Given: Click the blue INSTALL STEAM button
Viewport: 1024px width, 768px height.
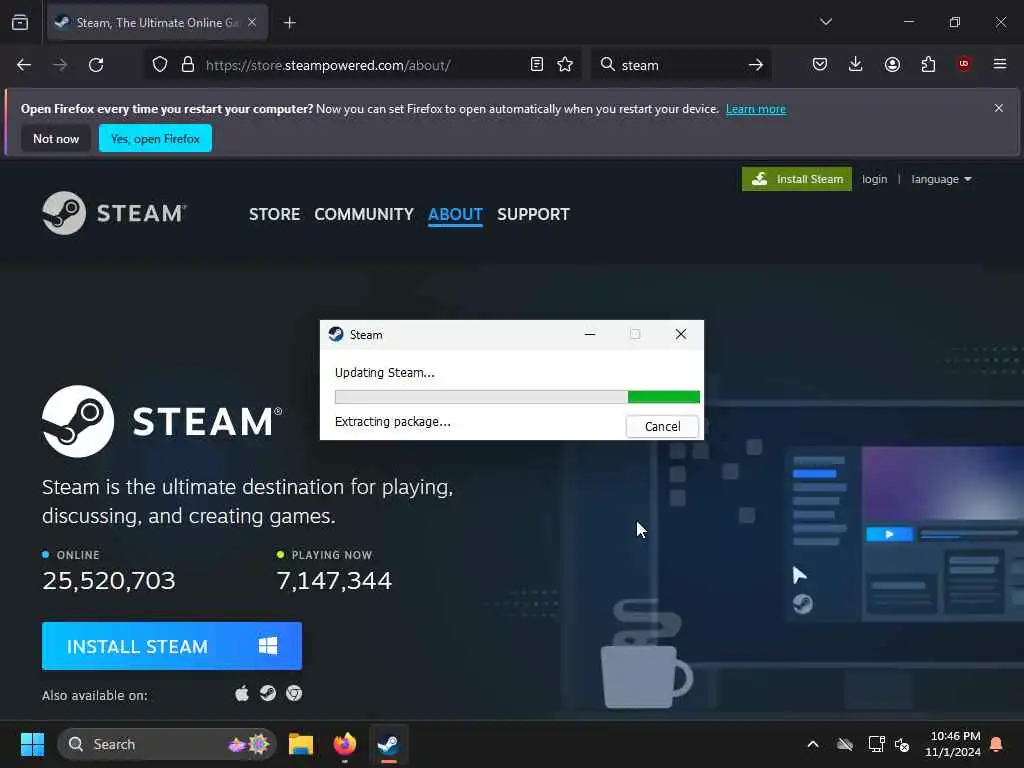Looking at the screenshot, I should pyautogui.click(x=172, y=646).
